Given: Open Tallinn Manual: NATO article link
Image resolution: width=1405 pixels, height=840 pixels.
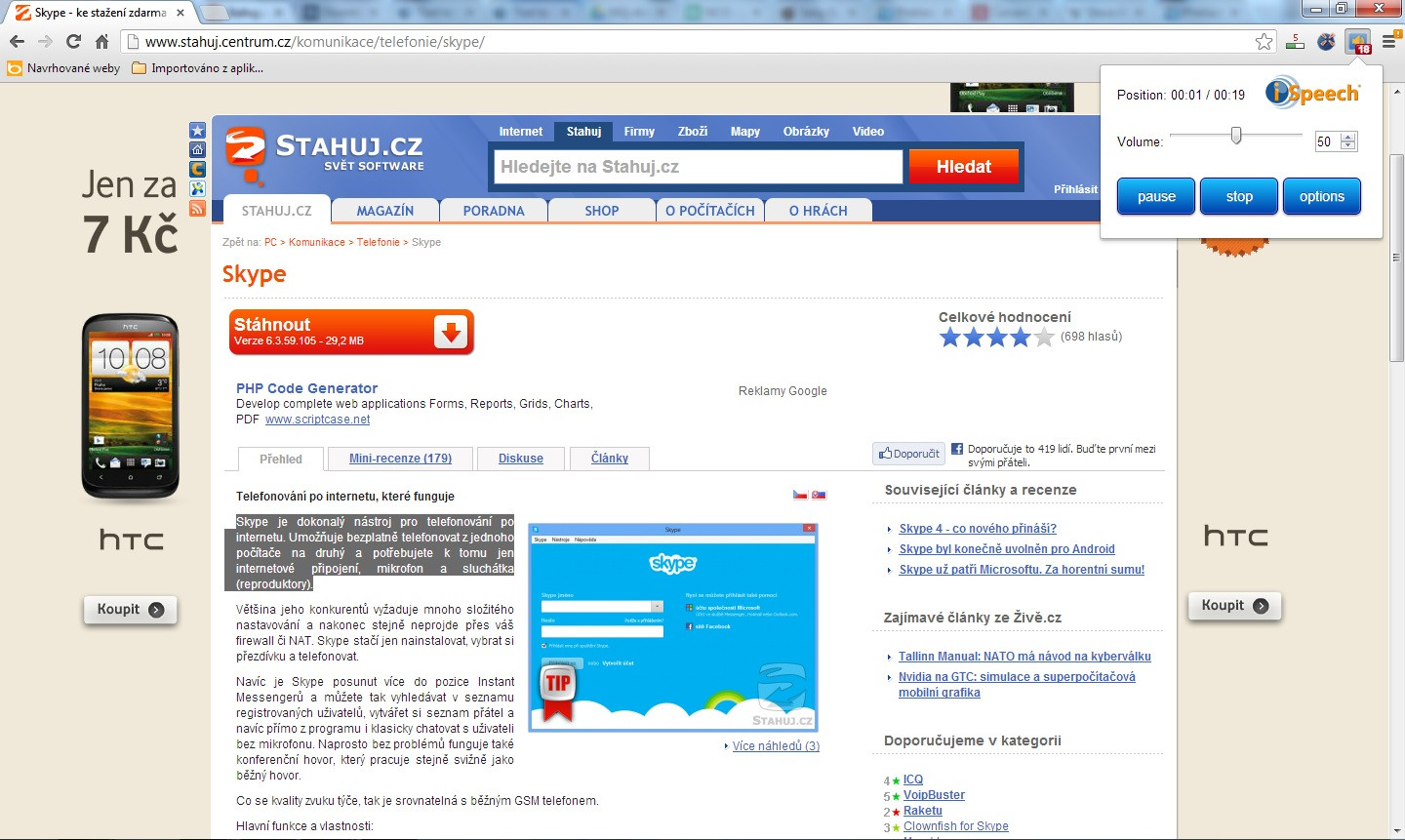Looking at the screenshot, I should [1024, 657].
